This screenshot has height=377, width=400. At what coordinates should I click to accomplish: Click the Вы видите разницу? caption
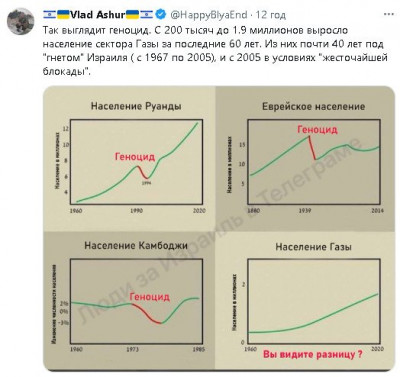(313, 354)
